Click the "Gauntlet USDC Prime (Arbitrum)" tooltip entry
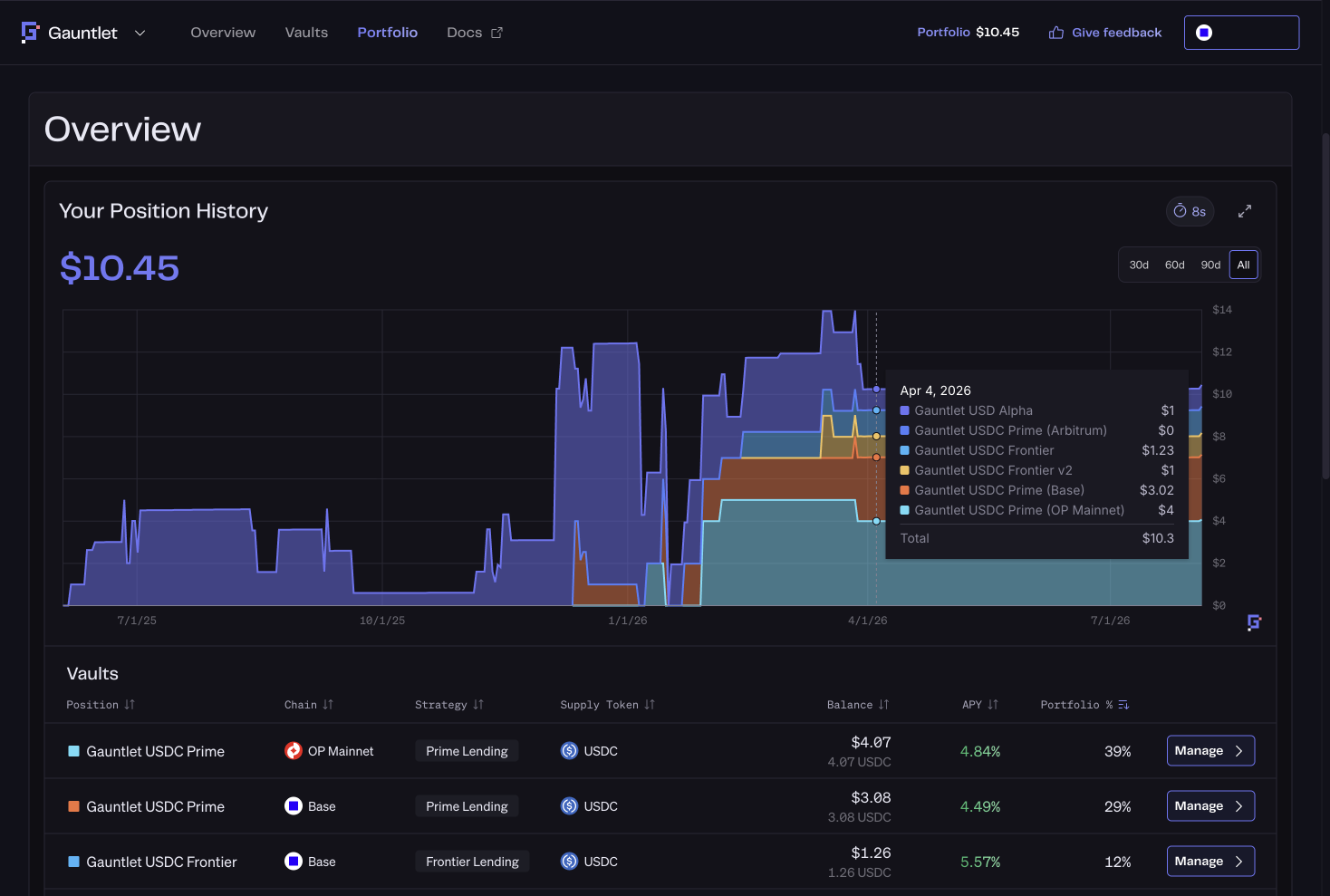Screen dimensions: 1330x896 1010,430
